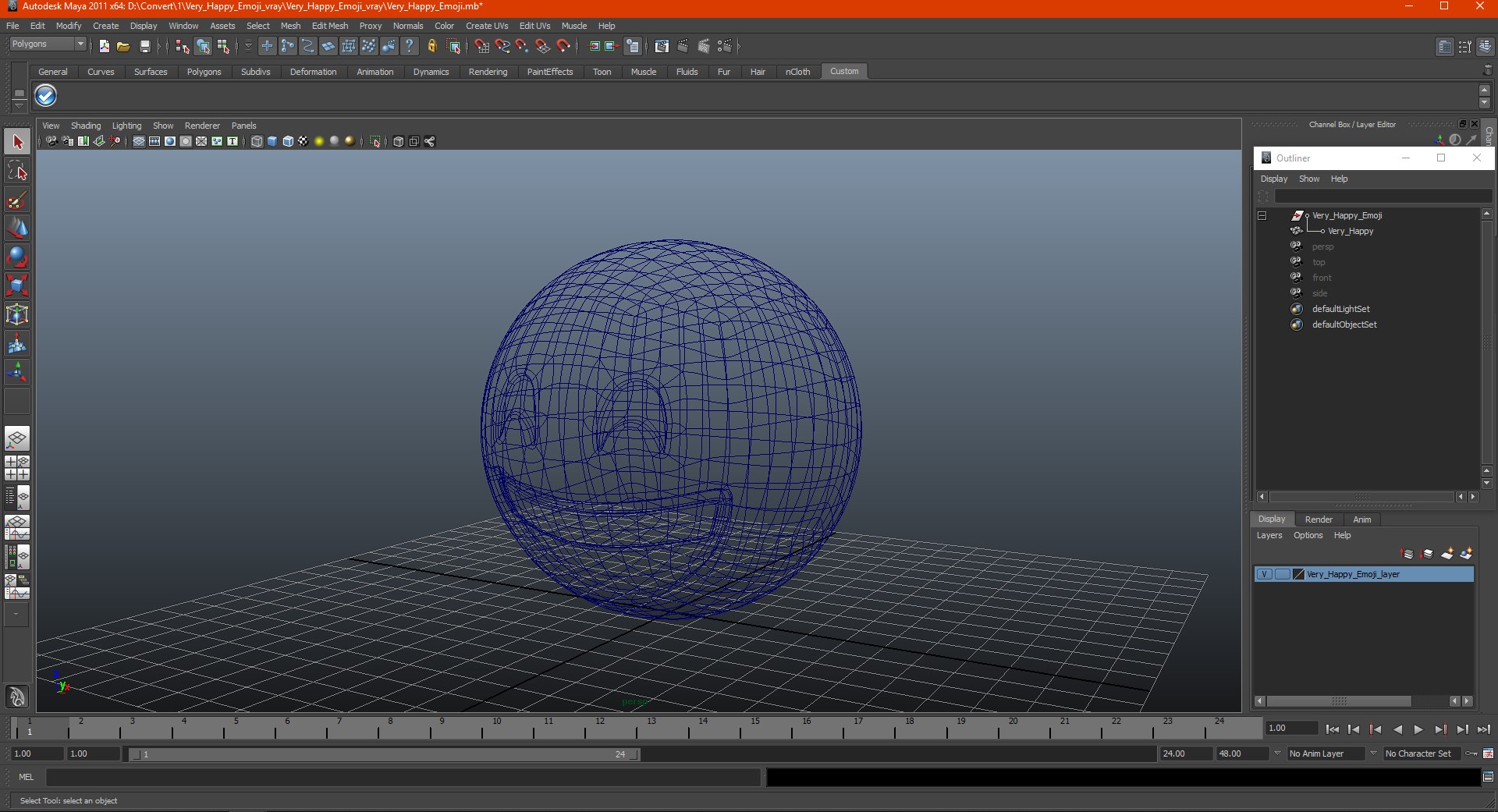Pick the Paint Selection brush tool

tap(17, 200)
